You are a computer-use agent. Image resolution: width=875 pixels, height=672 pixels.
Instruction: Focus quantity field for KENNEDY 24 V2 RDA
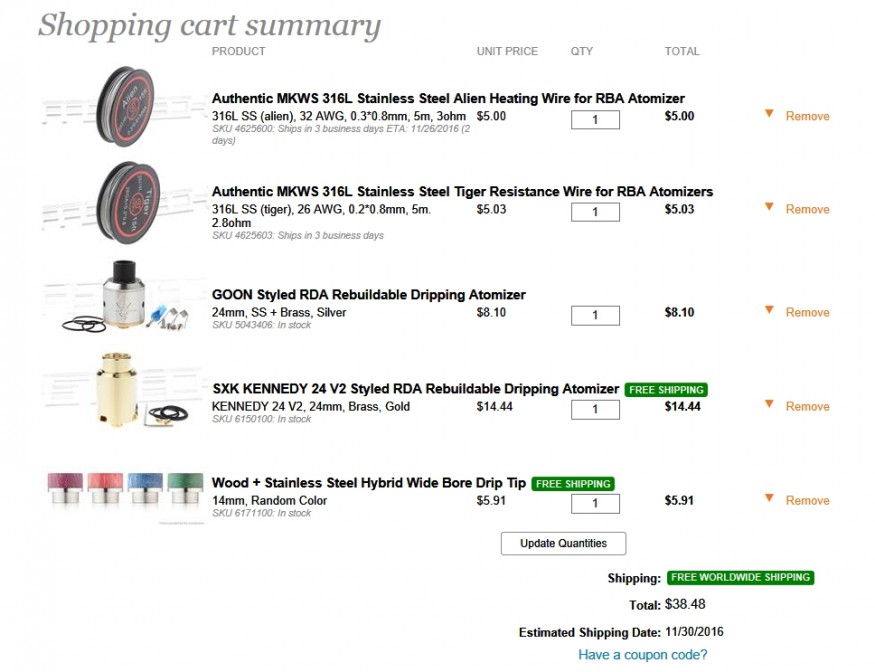pos(595,410)
